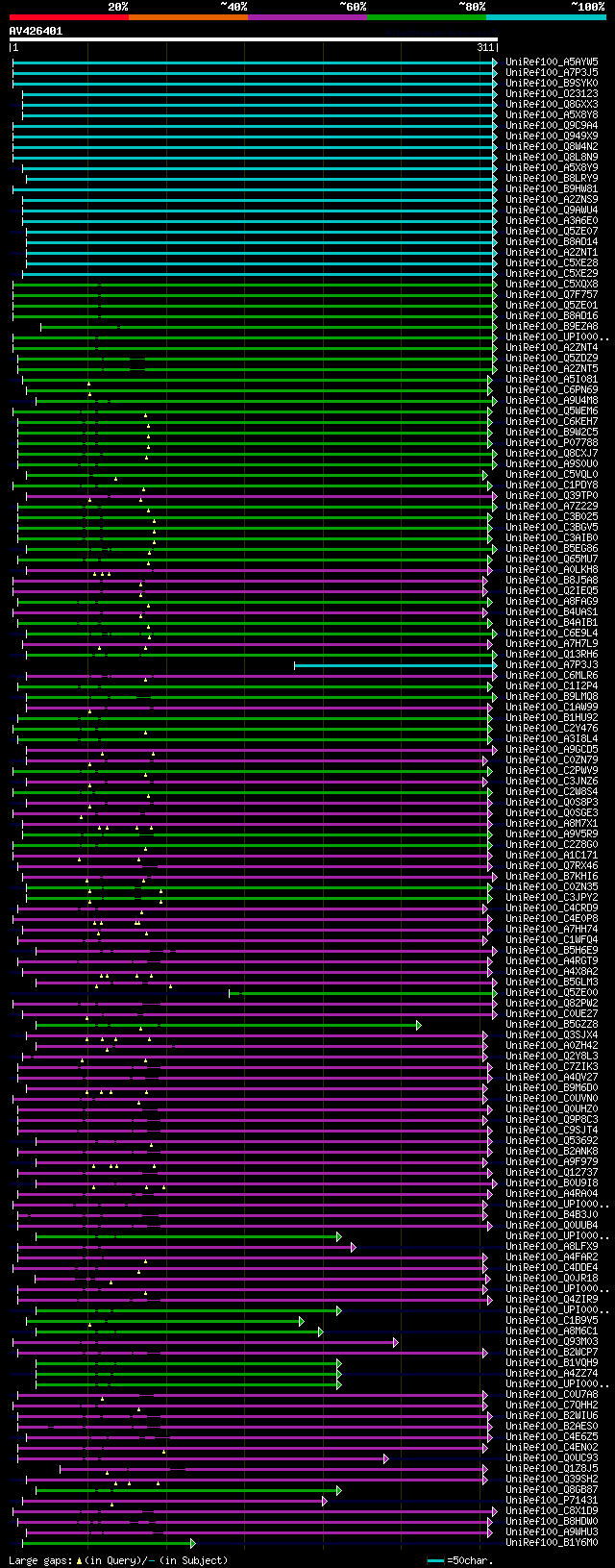Screen dimensions: 615x1568
Task: Select the UniRef100_Q12737 label
Action: (x=552, y=1172)
